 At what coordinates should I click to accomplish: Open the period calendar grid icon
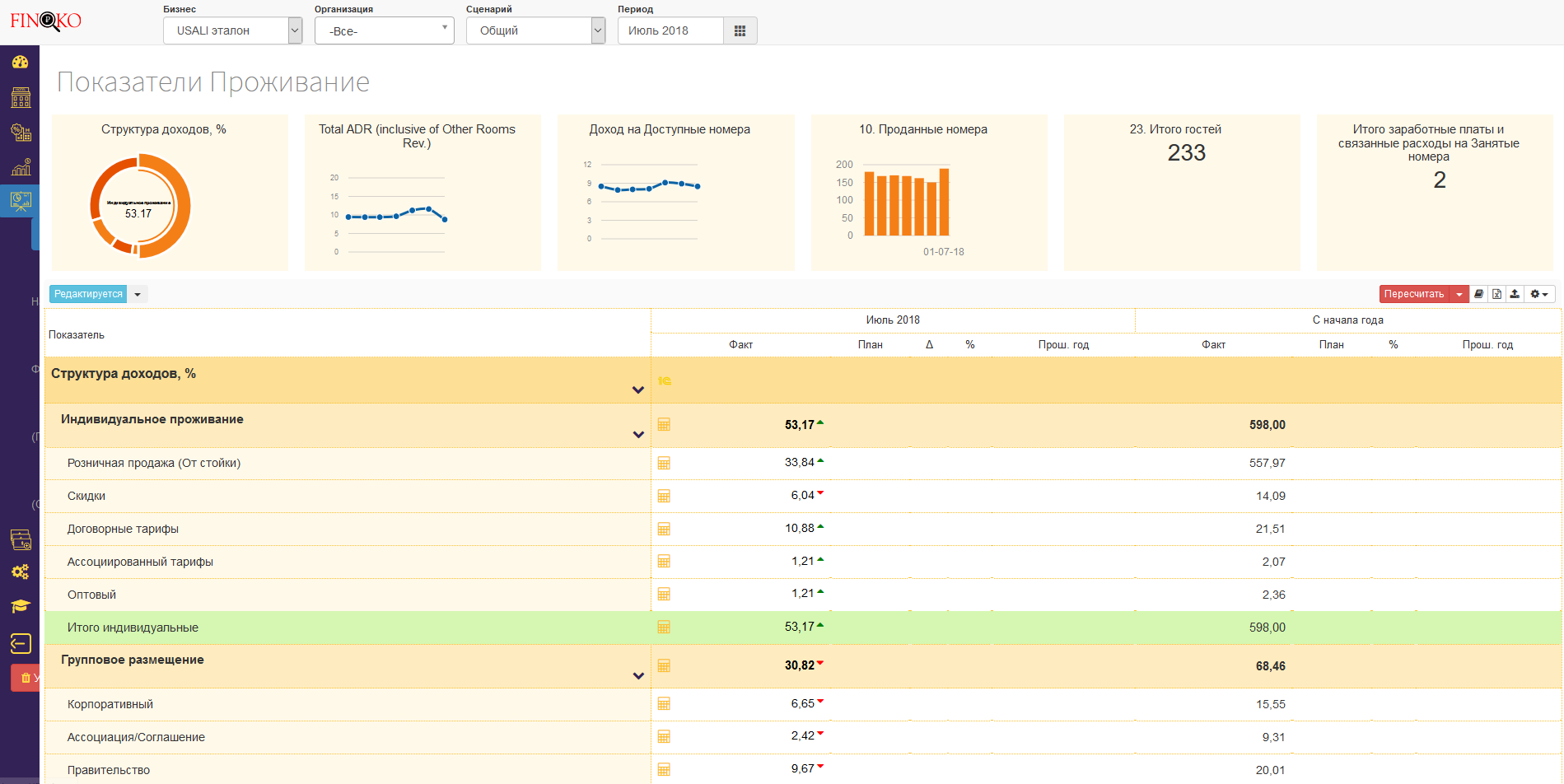[740, 30]
